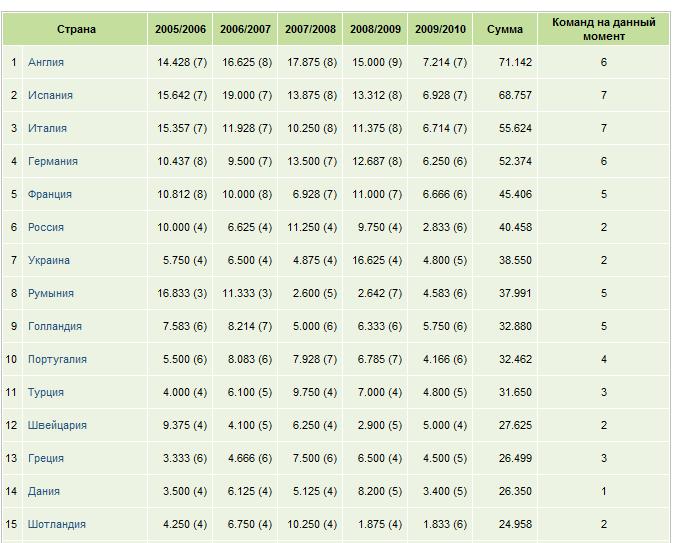Click the Команд на данный момент header
Screen dimensions: 673x543
tap(604, 29)
